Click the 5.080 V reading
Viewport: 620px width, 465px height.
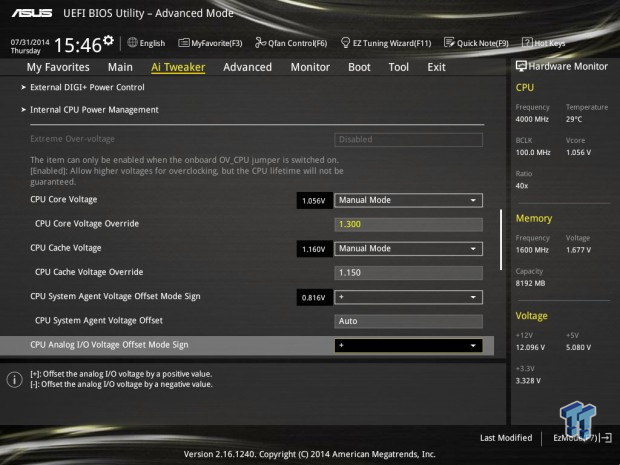coord(578,347)
